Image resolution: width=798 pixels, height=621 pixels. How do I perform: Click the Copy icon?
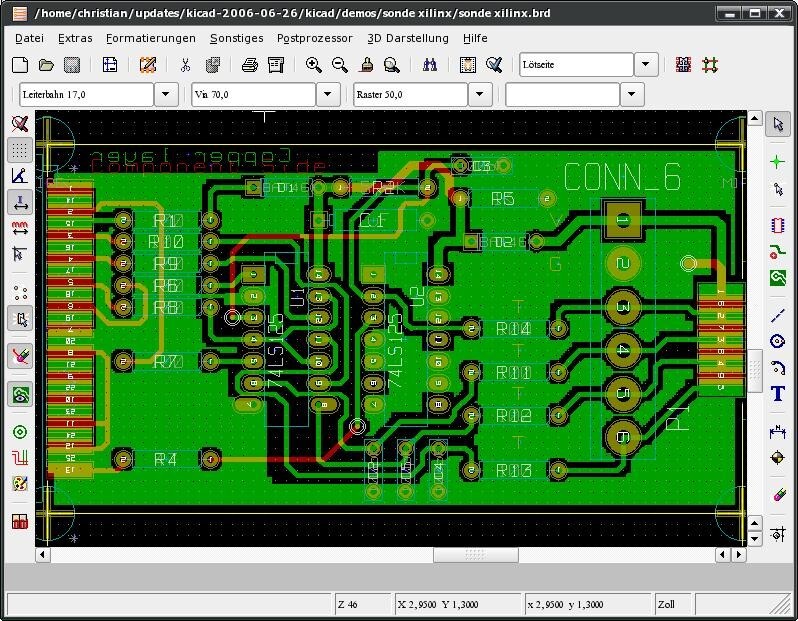click(212, 65)
